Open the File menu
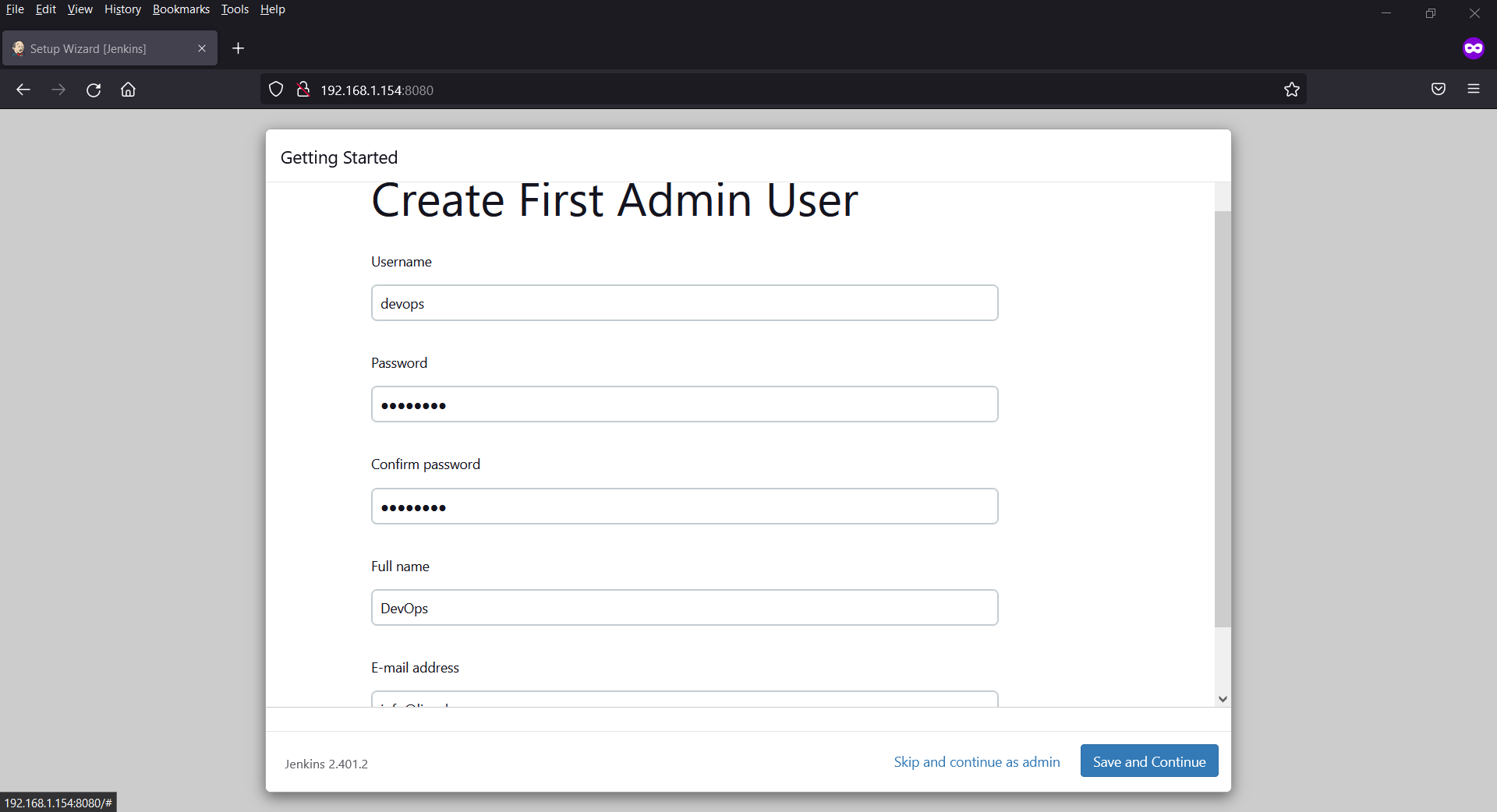This screenshot has height=812, width=1497. point(15,9)
